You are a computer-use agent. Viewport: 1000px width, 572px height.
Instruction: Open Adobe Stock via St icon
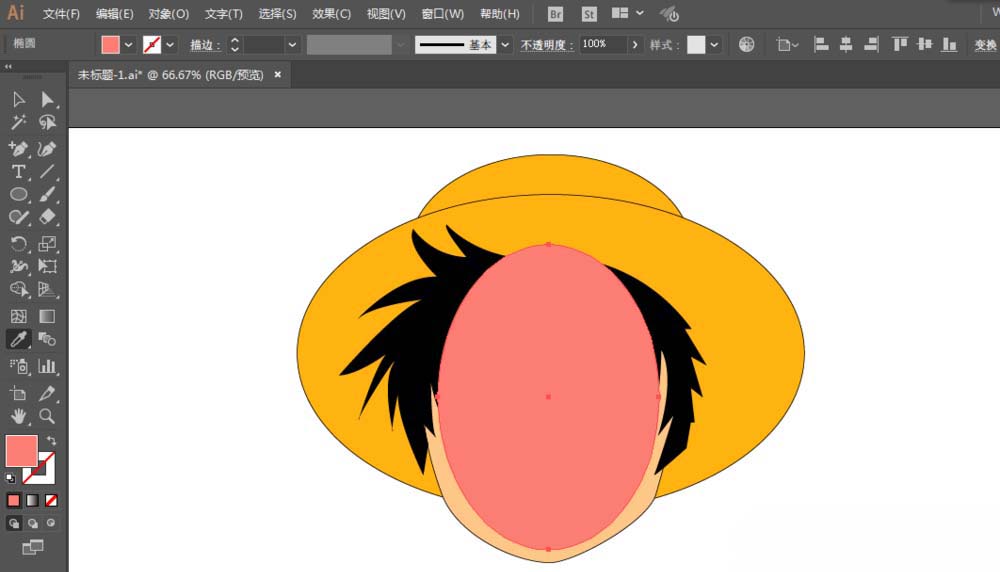589,13
